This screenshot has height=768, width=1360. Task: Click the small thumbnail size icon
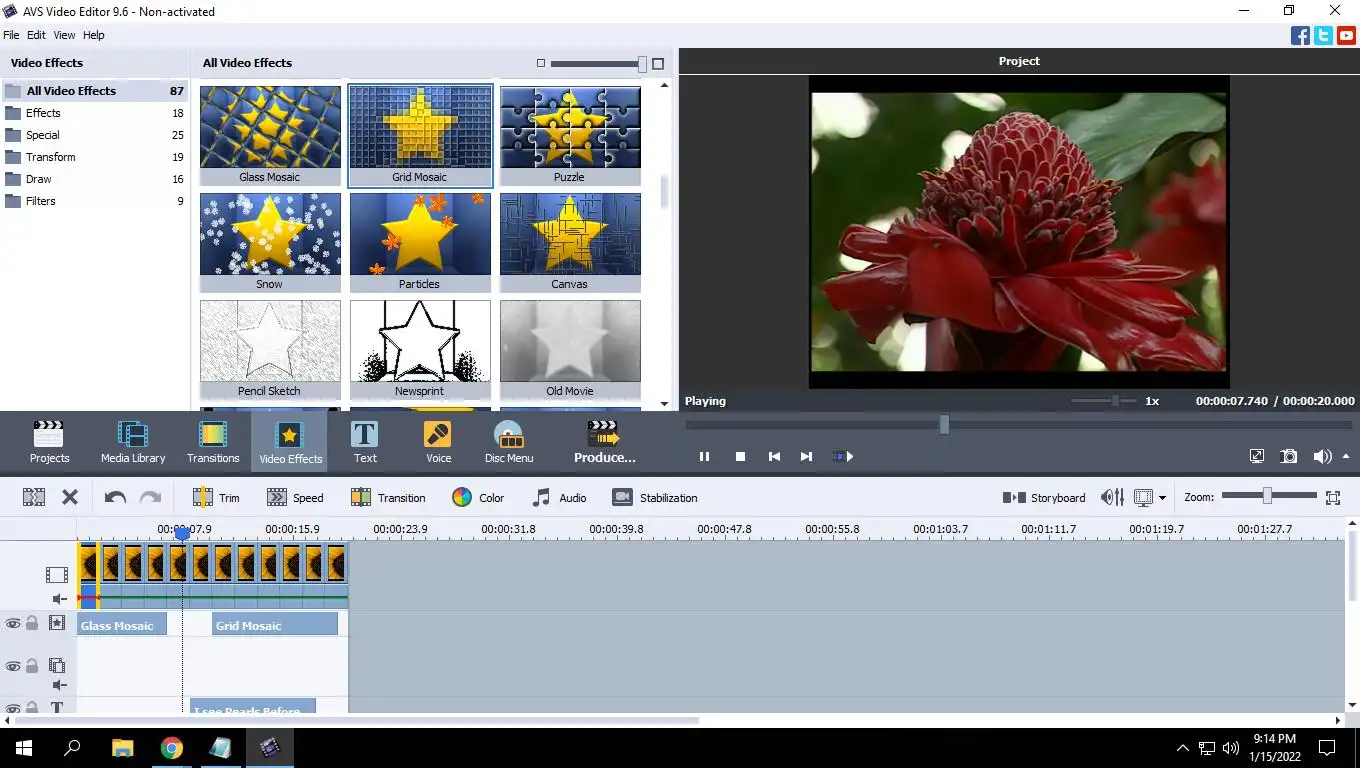click(541, 63)
